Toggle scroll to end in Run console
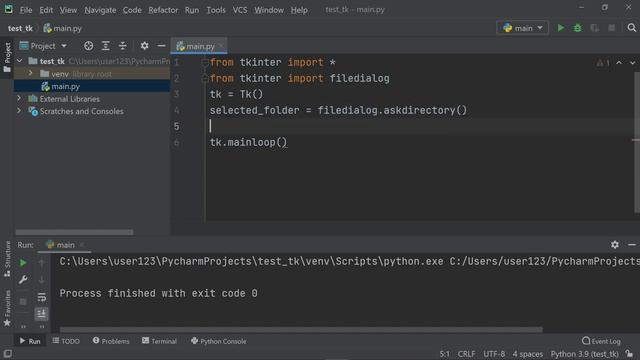The height and width of the screenshot is (360, 640). click(41, 313)
